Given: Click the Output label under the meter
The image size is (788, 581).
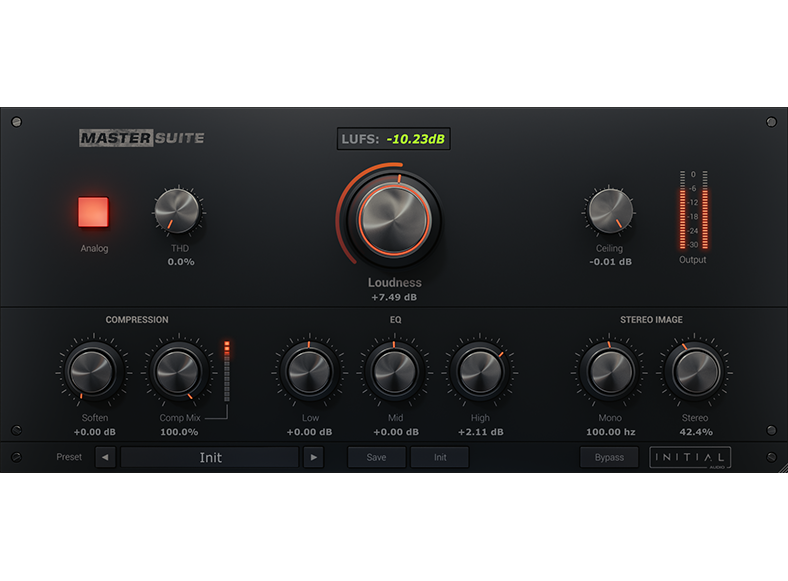Looking at the screenshot, I should click(693, 260).
